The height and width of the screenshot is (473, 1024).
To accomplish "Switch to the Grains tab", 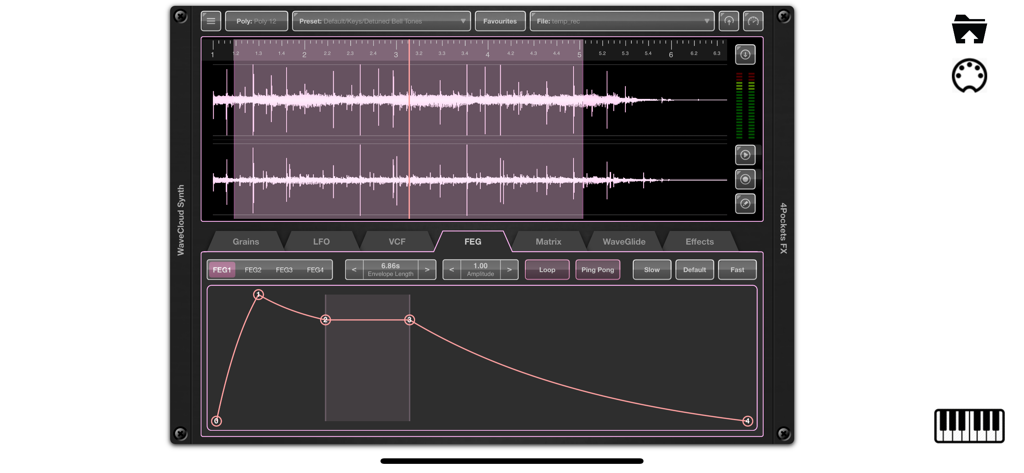I will (246, 242).
